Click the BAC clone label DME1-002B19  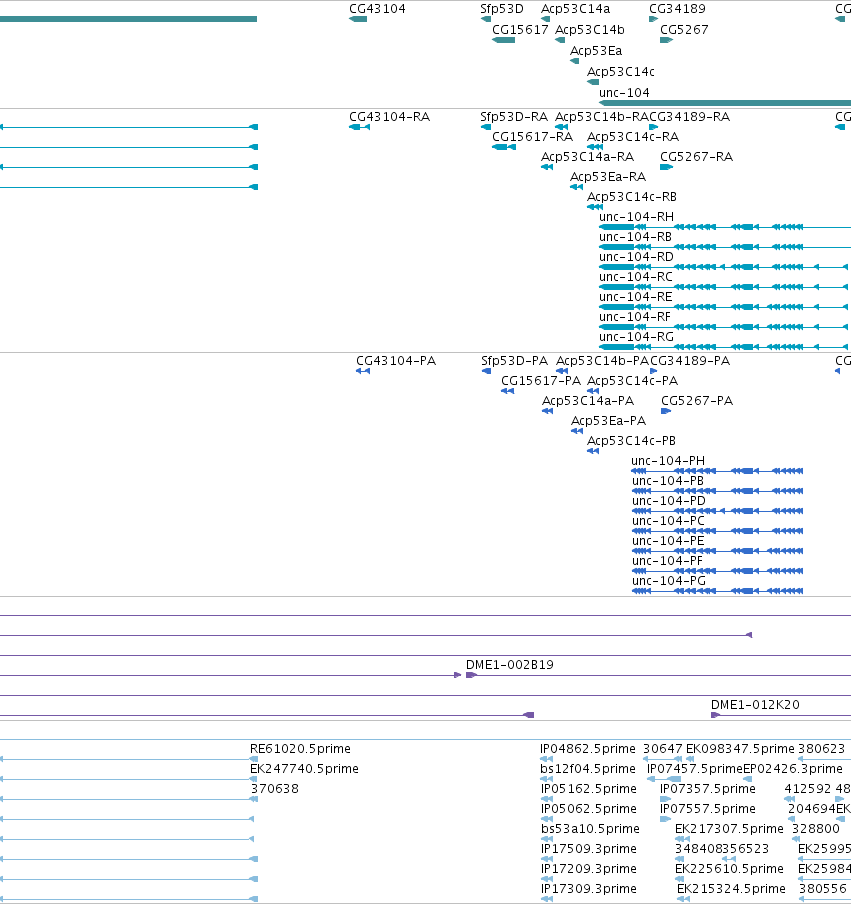click(510, 665)
